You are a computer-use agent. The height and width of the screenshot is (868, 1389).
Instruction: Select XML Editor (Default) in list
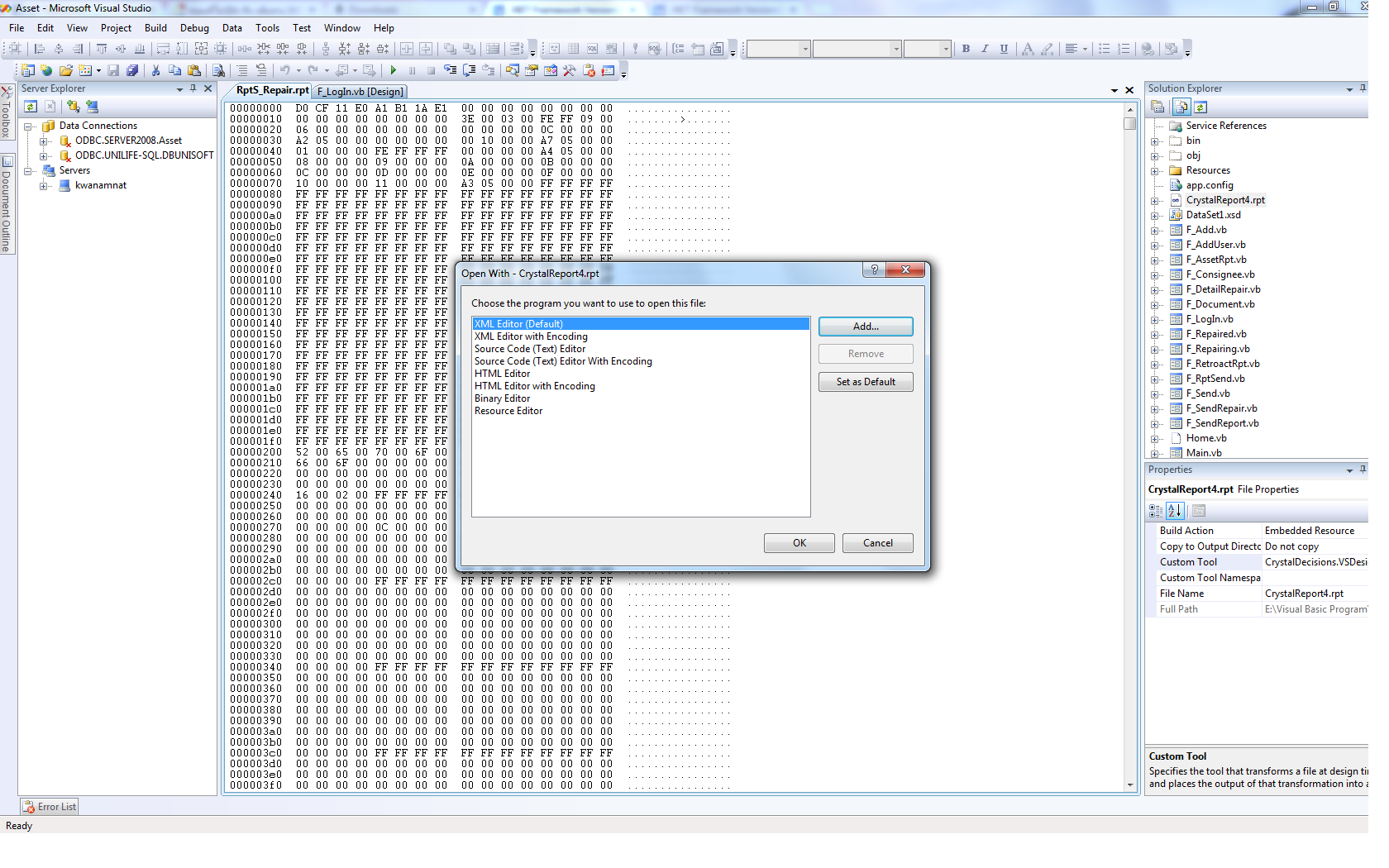pyautogui.click(x=641, y=324)
